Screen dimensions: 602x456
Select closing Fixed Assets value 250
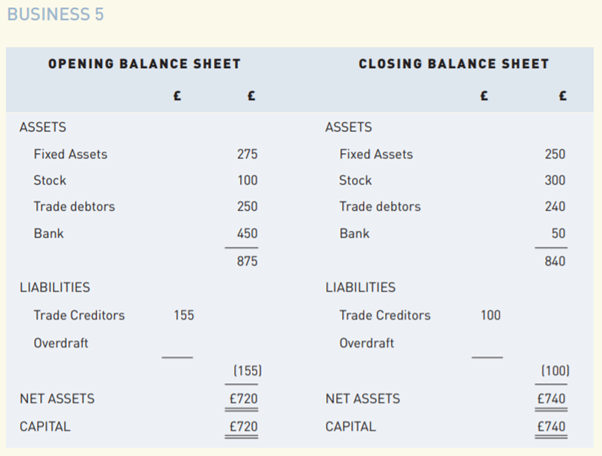point(555,154)
